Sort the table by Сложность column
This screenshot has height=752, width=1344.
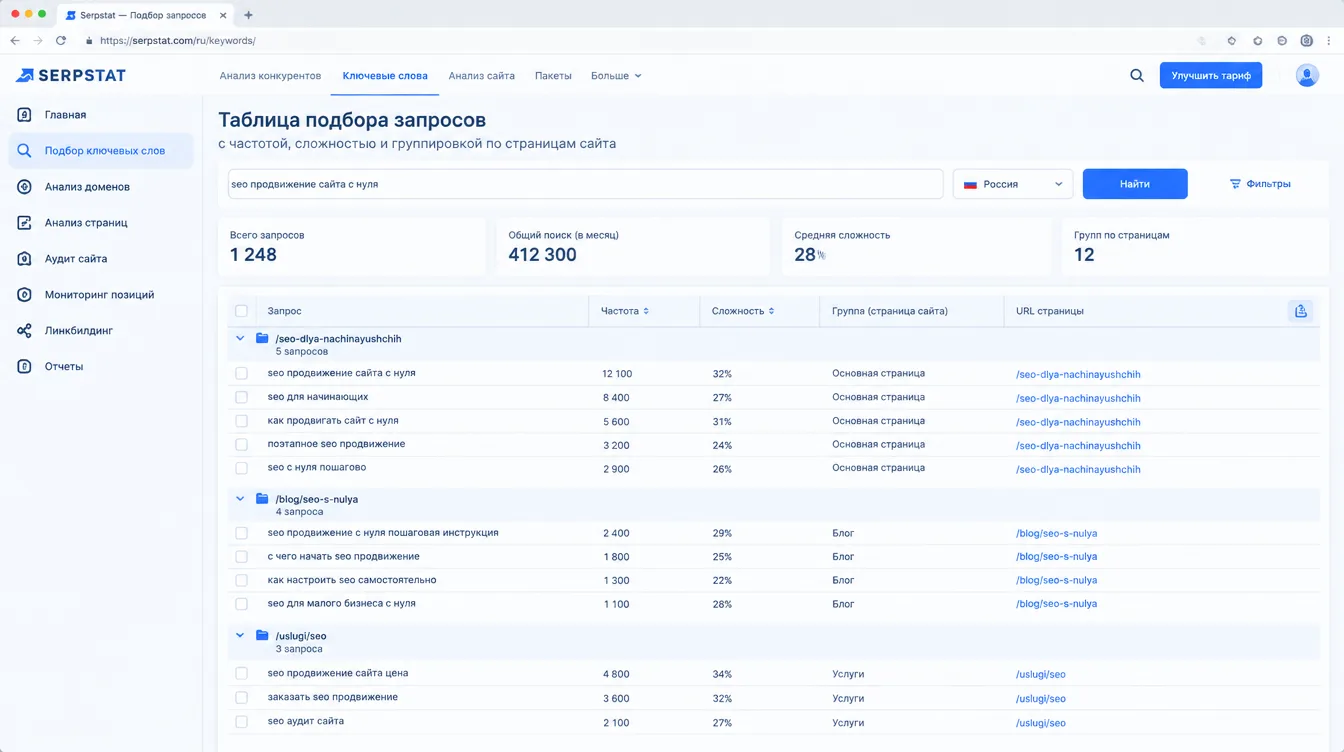pyautogui.click(x=743, y=311)
